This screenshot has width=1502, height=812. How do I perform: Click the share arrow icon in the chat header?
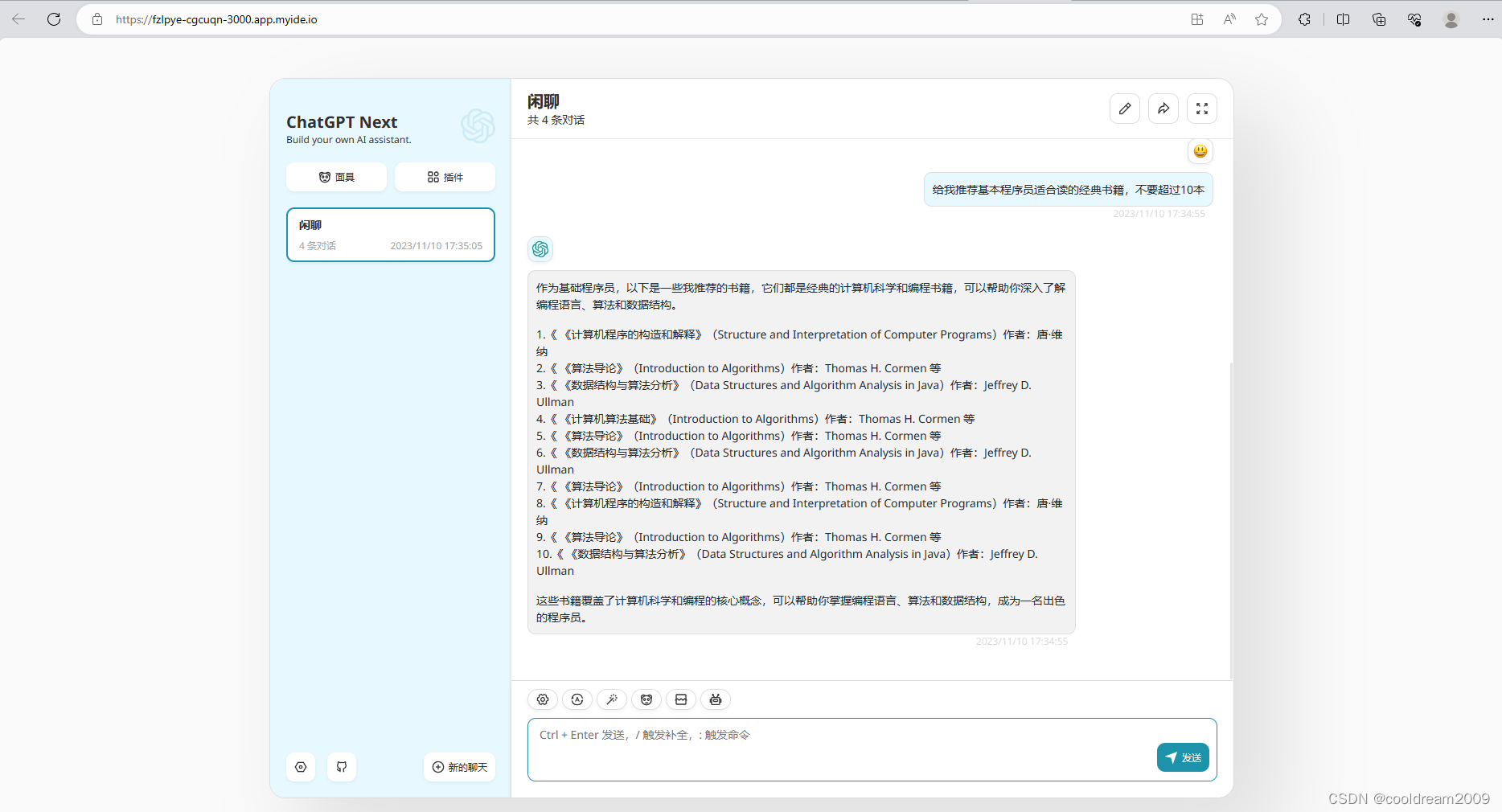click(1163, 109)
